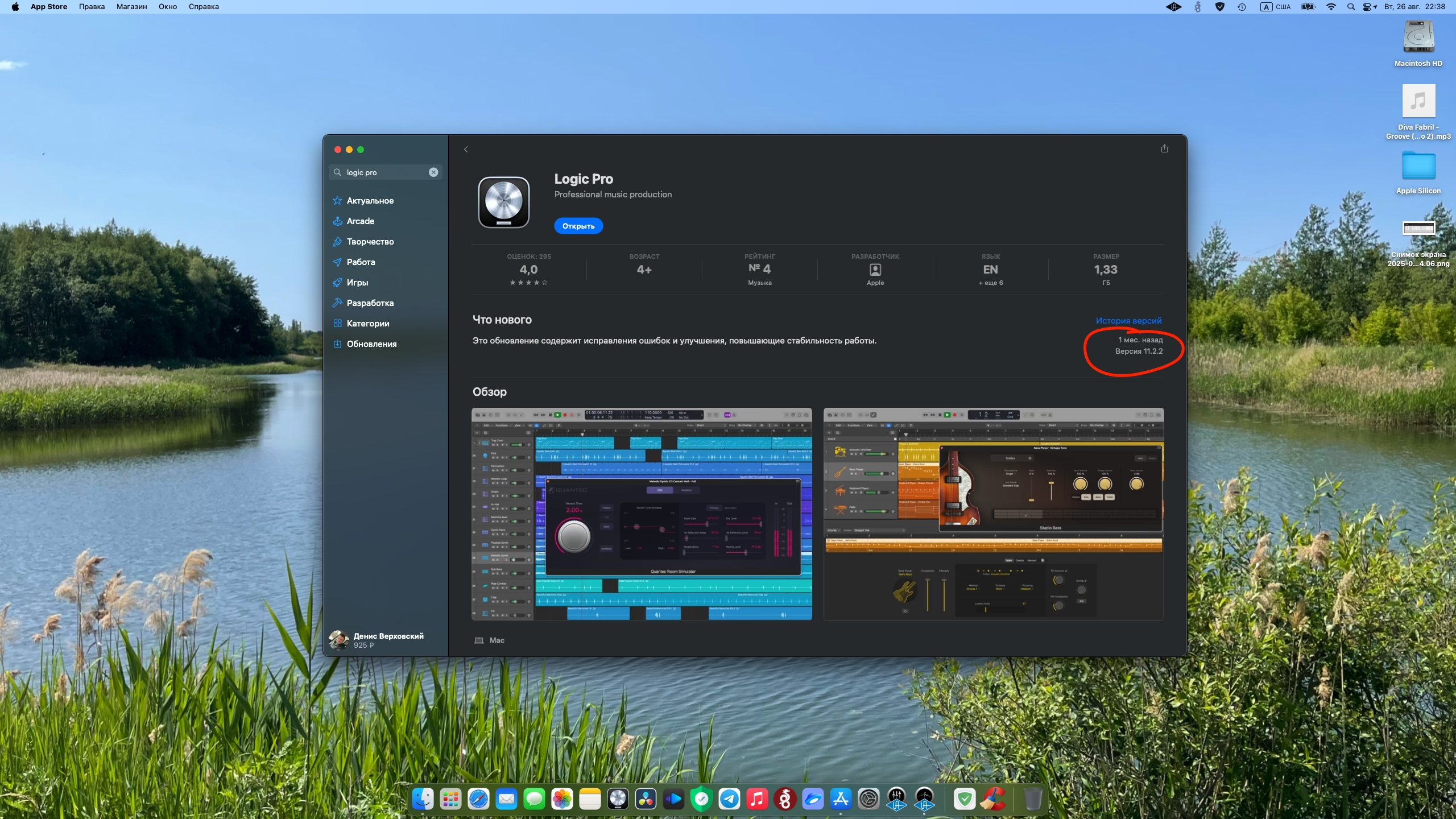Launch Safari from the Dock
1456x819 pixels.
pyautogui.click(x=478, y=799)
